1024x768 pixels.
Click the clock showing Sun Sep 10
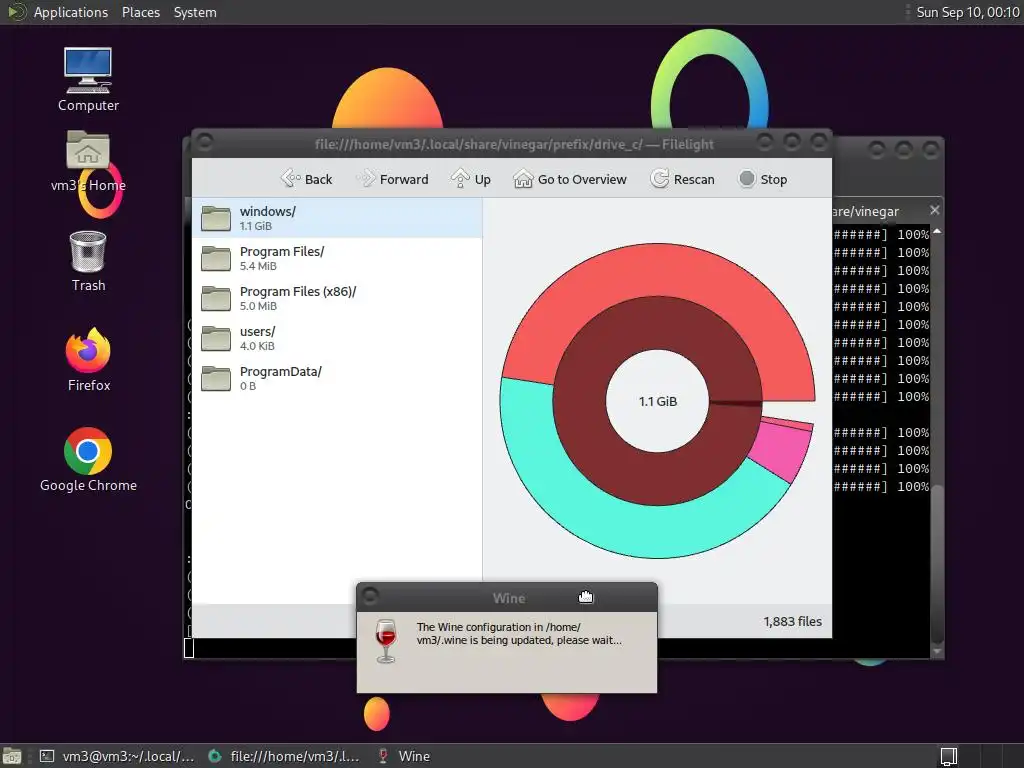click(967, 12)
